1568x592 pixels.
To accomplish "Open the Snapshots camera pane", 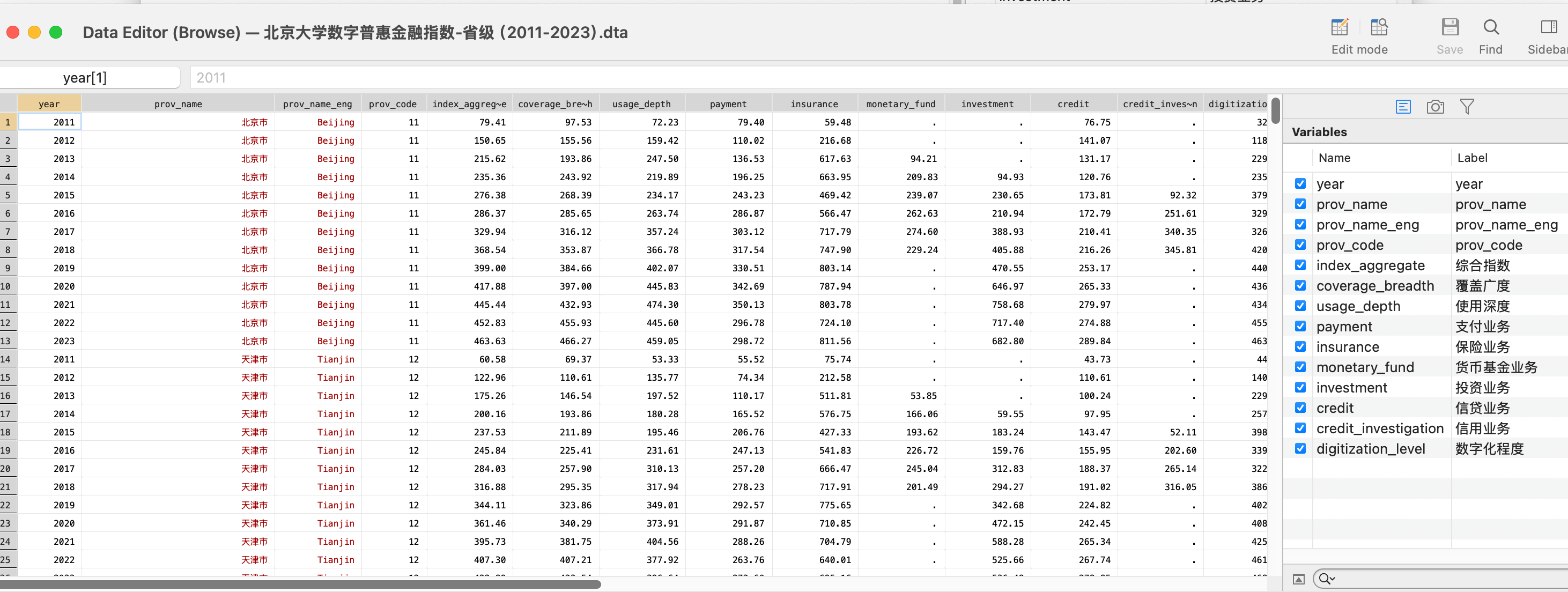I will (1434, 107).
